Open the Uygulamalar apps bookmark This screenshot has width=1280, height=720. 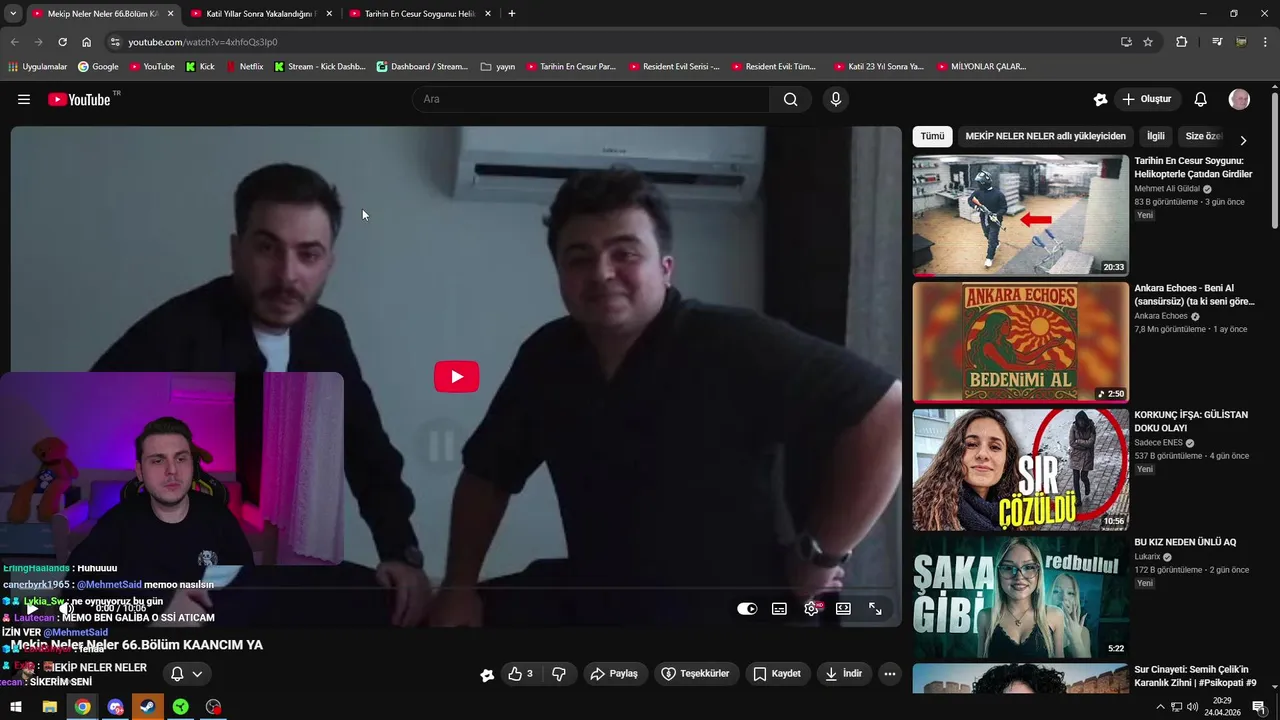point(37,67)
